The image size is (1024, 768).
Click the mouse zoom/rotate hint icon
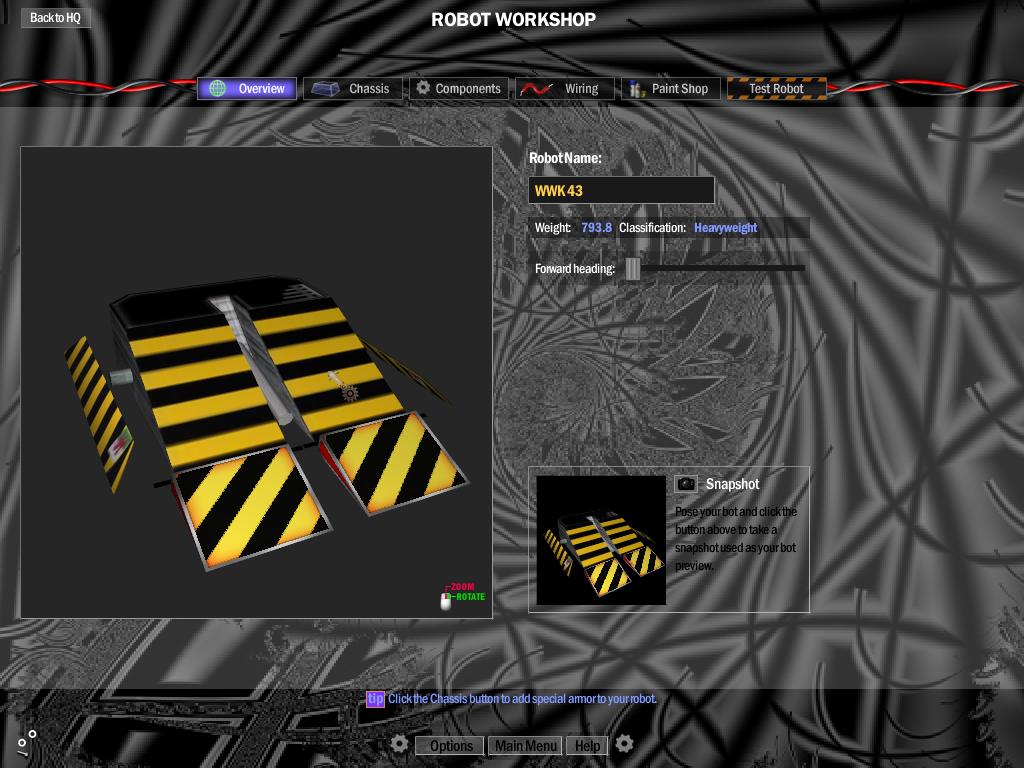445,601
